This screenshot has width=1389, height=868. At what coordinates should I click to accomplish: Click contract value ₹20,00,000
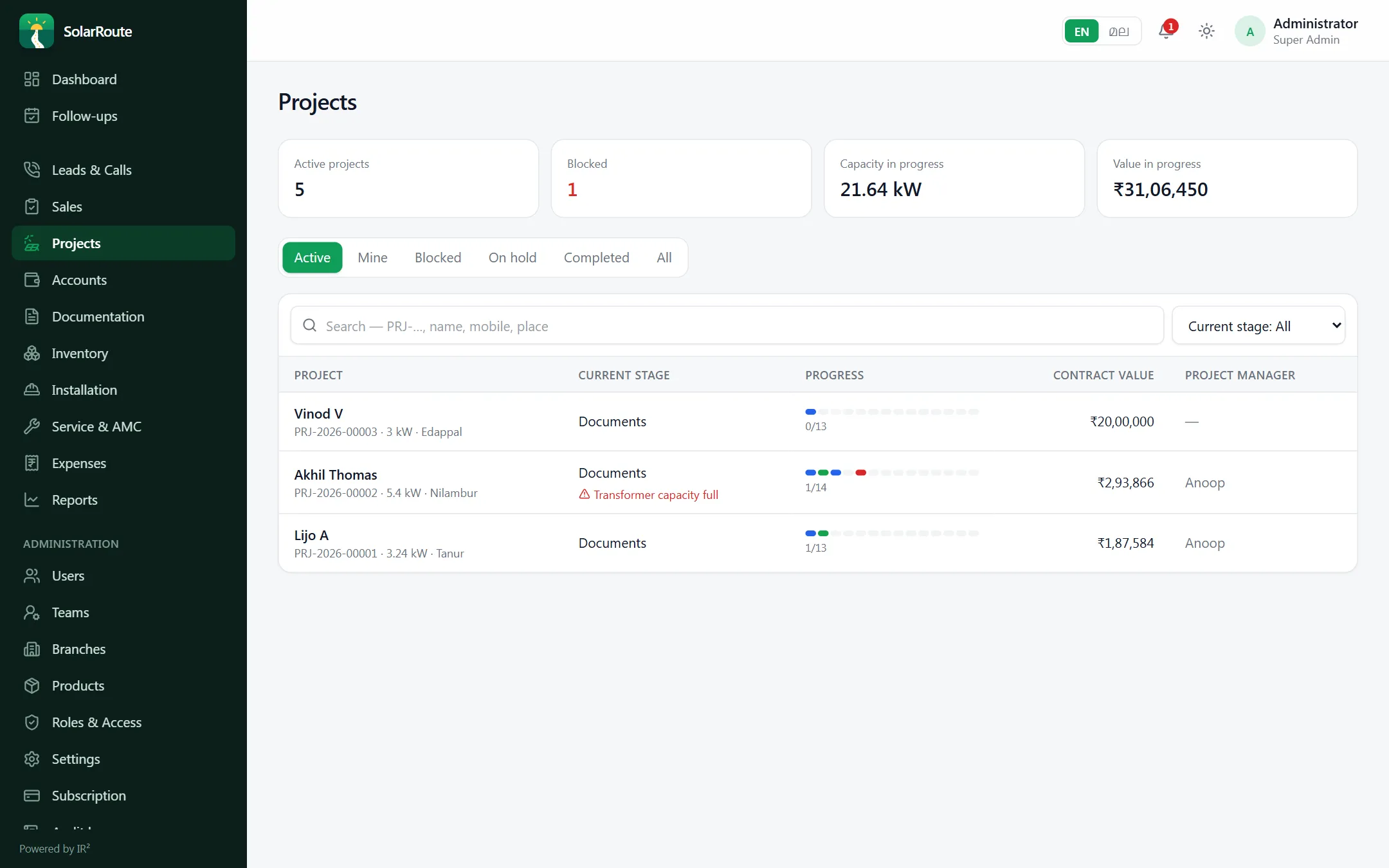(x=1121, y=421)
